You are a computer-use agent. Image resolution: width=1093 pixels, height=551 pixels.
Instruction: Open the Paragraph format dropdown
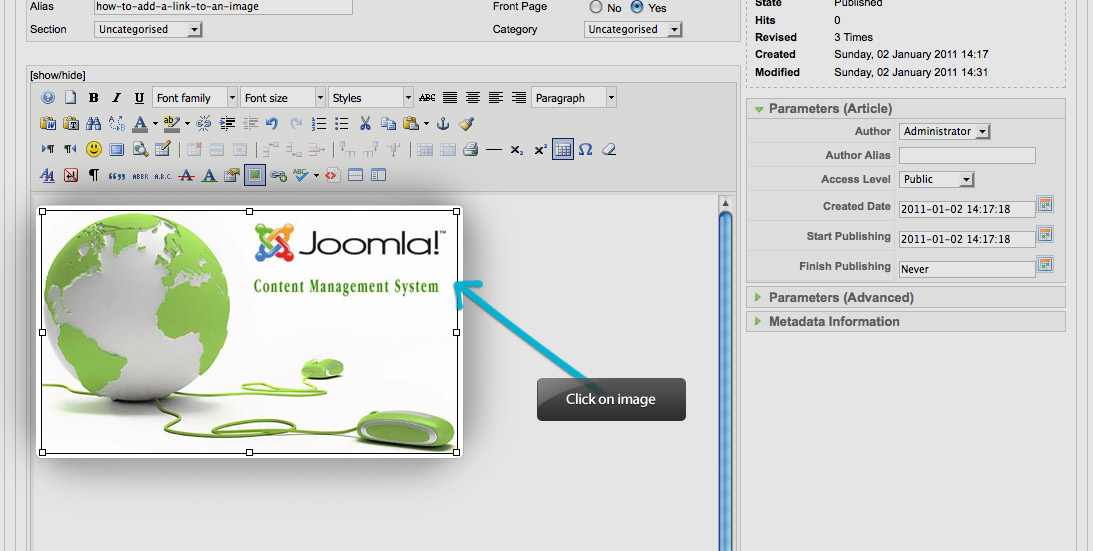coord(574,98)
